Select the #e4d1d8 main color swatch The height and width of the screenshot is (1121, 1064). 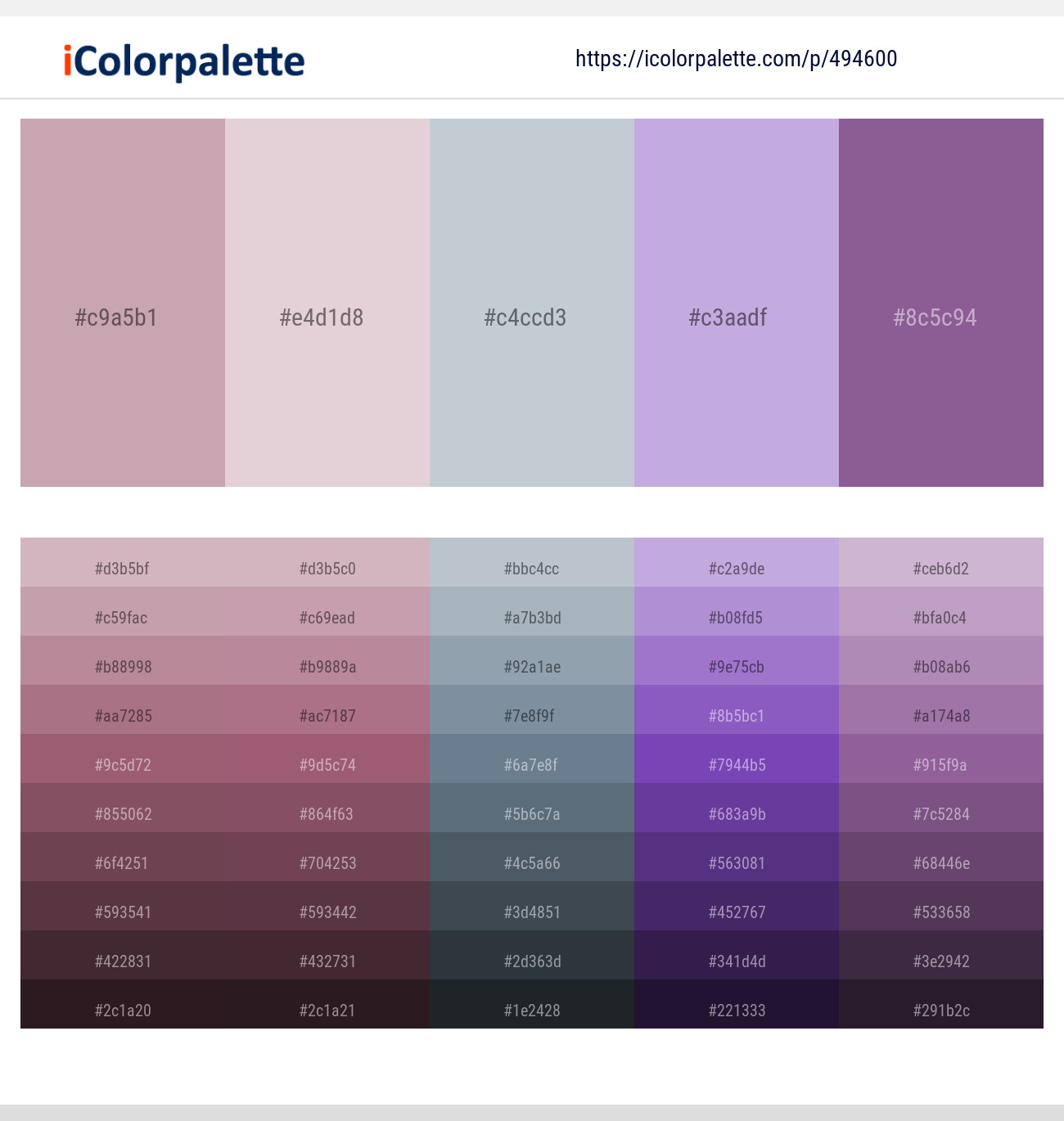click(327, 303)
